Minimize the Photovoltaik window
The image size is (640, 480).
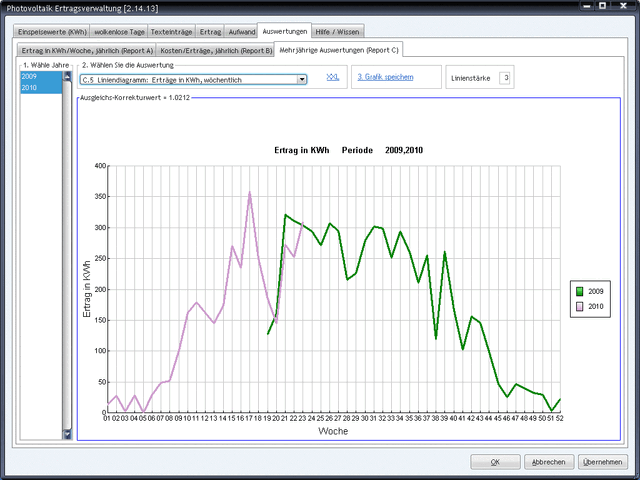587,6
